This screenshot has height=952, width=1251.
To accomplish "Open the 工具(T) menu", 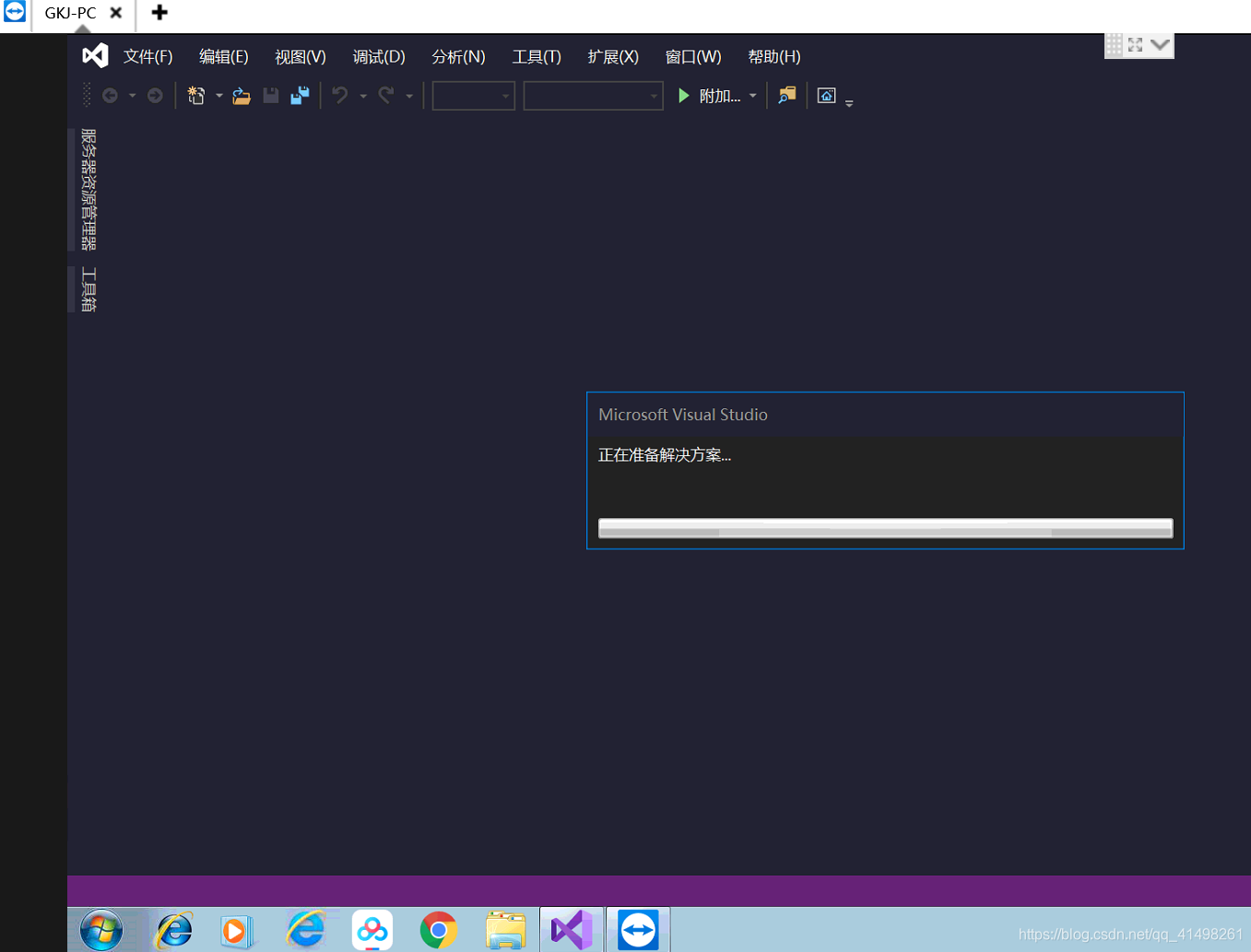I will [537, 57].
